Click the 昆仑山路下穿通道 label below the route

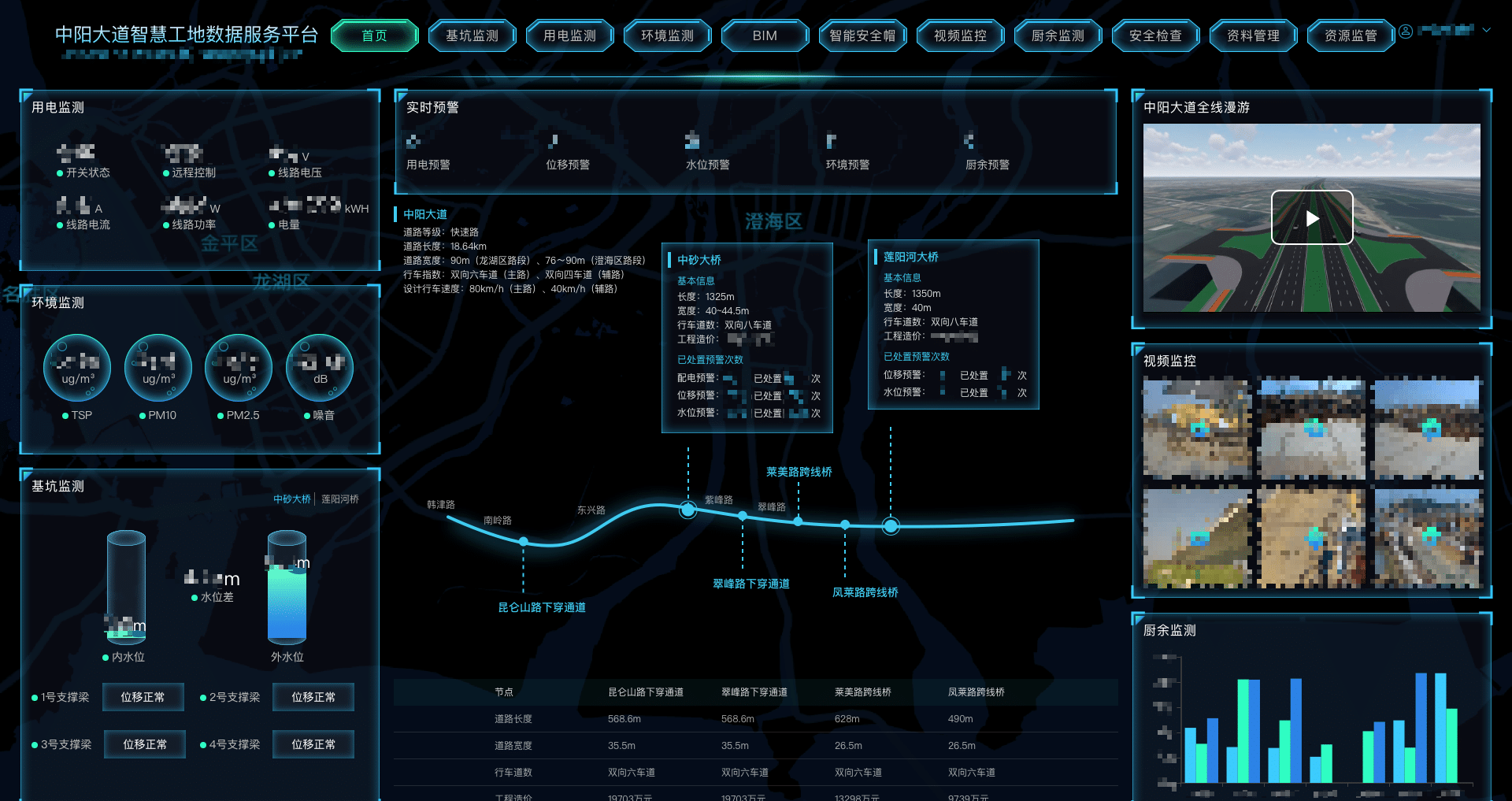pyautogui.click(x=542, y=608)
